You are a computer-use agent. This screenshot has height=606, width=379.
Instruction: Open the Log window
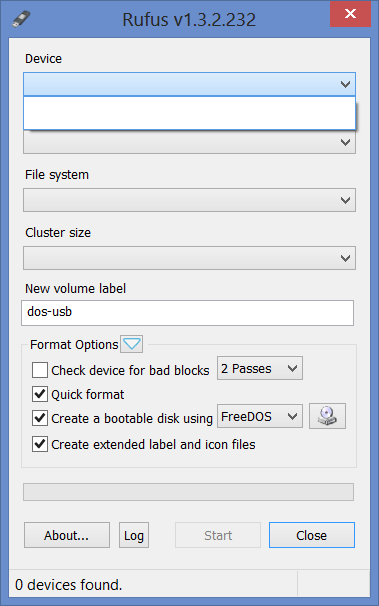point(134,535)
